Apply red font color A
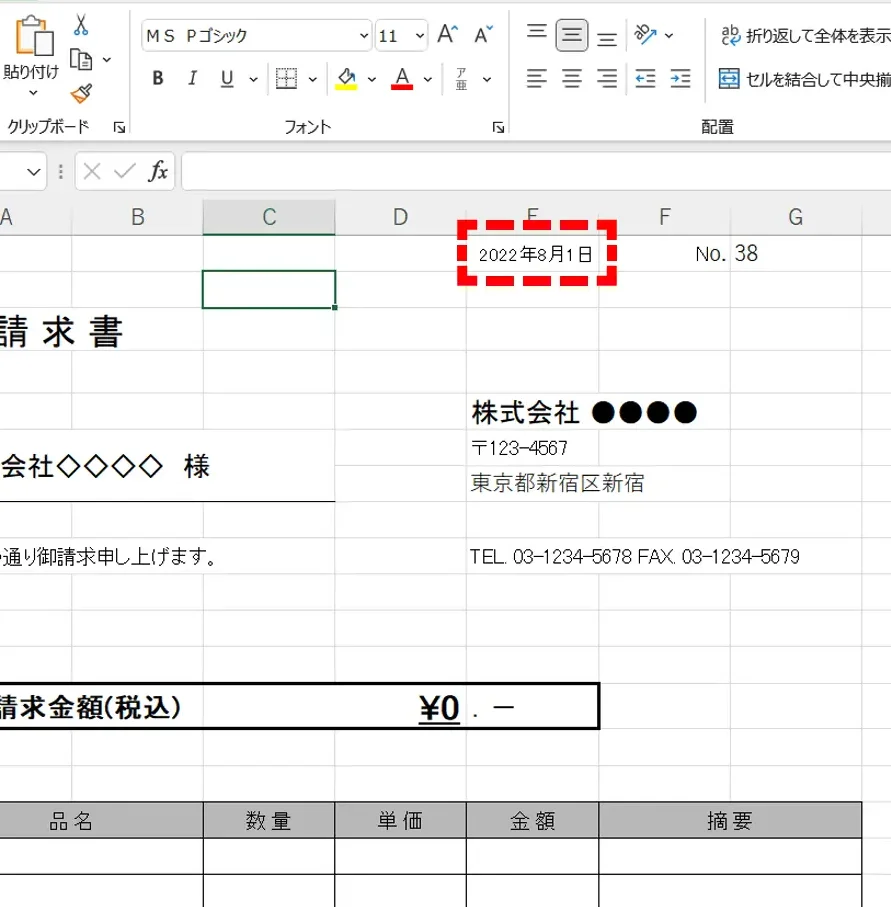Viewport: 891px width, 907px height. (x=402, y=79)
